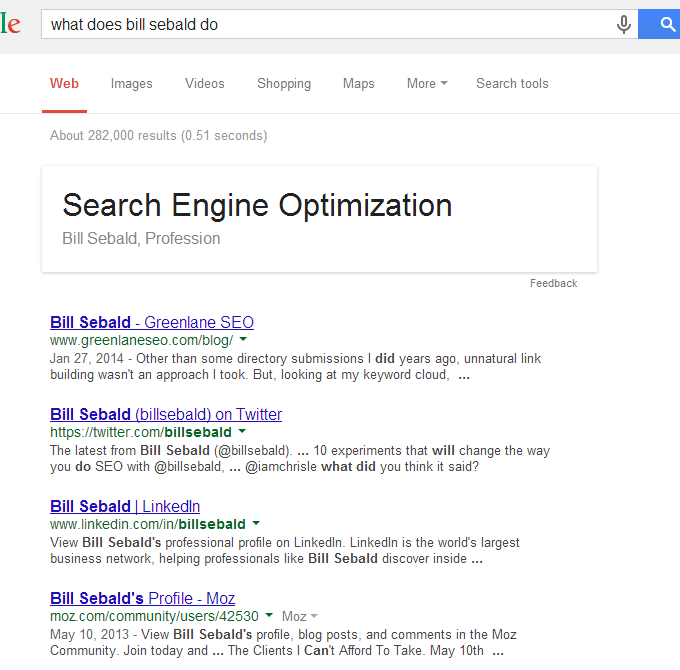Select the Shopping tab
This screenshot has height=670, width=680.
(x=284, y=83)
